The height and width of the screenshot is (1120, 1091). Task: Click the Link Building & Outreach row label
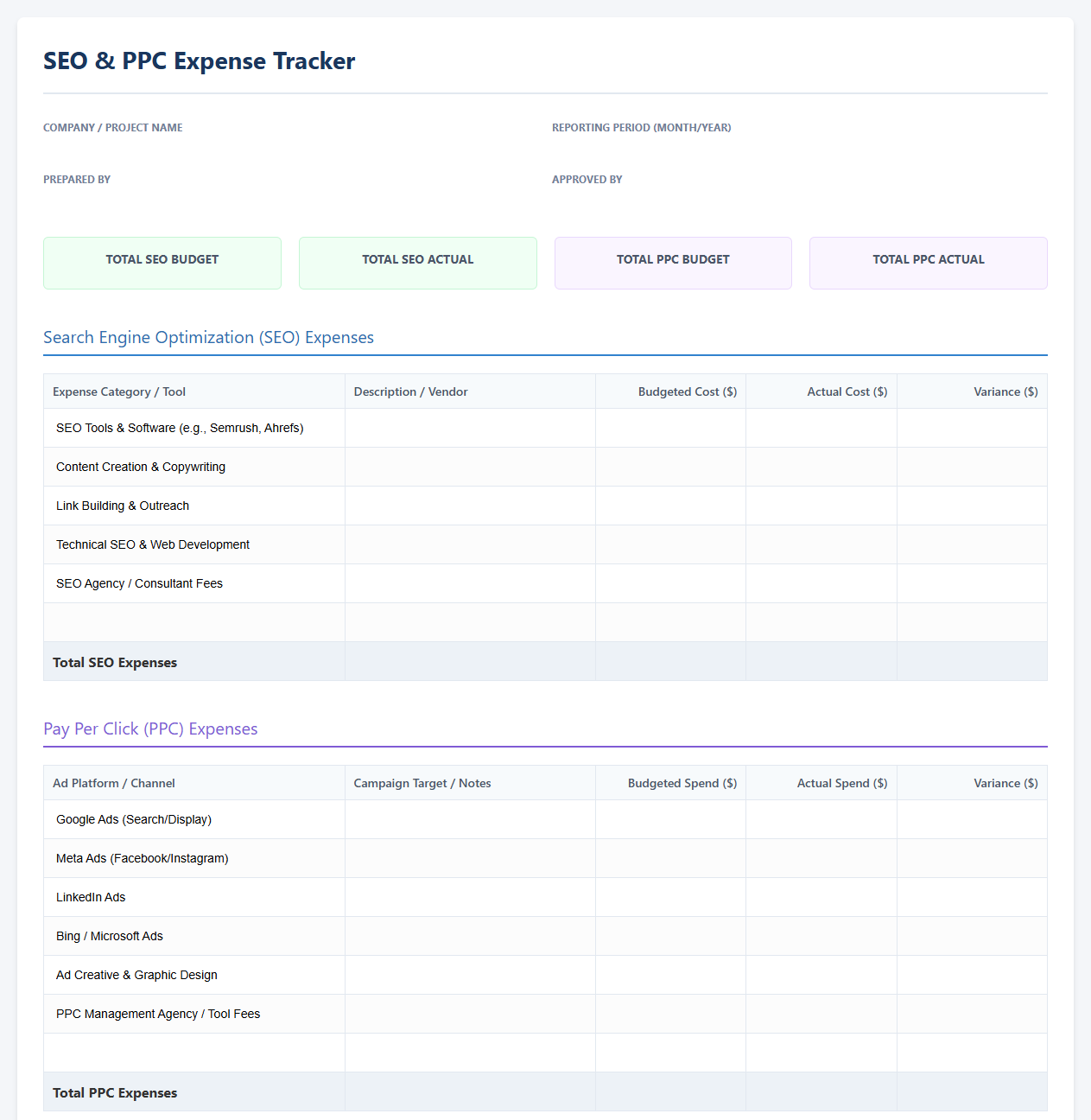point(123,506)
